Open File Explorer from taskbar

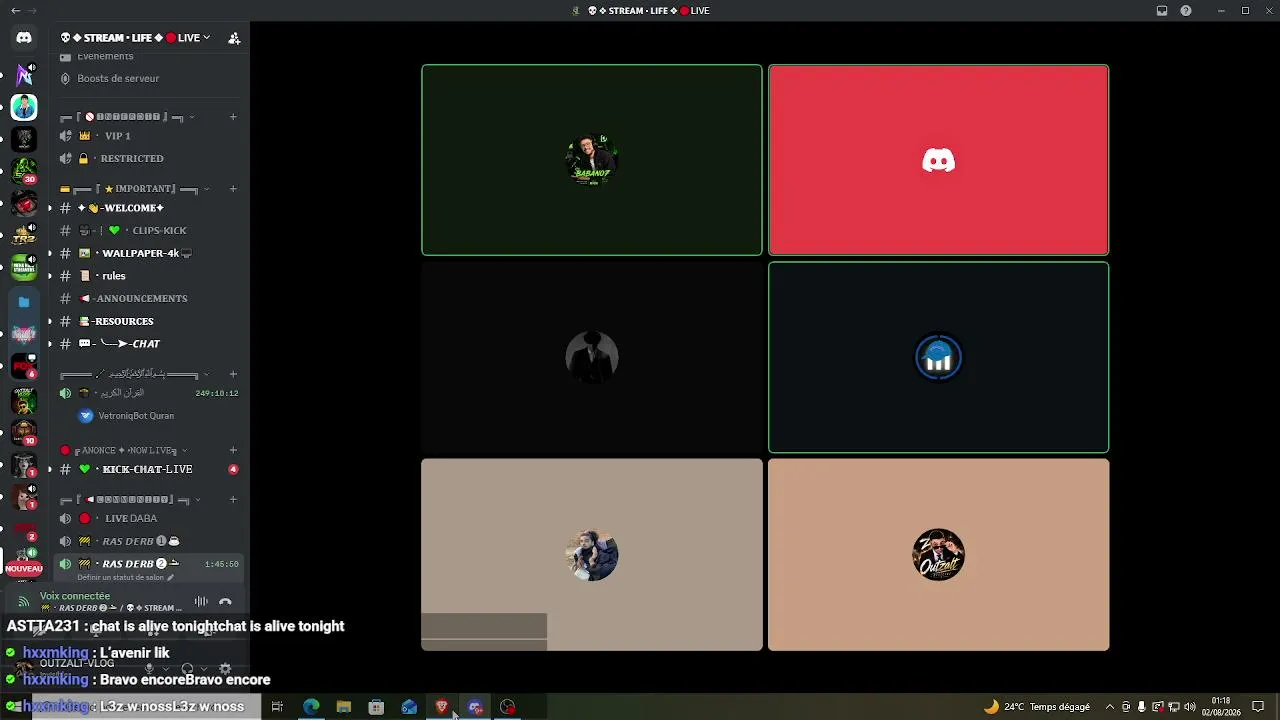pos(344,707)
